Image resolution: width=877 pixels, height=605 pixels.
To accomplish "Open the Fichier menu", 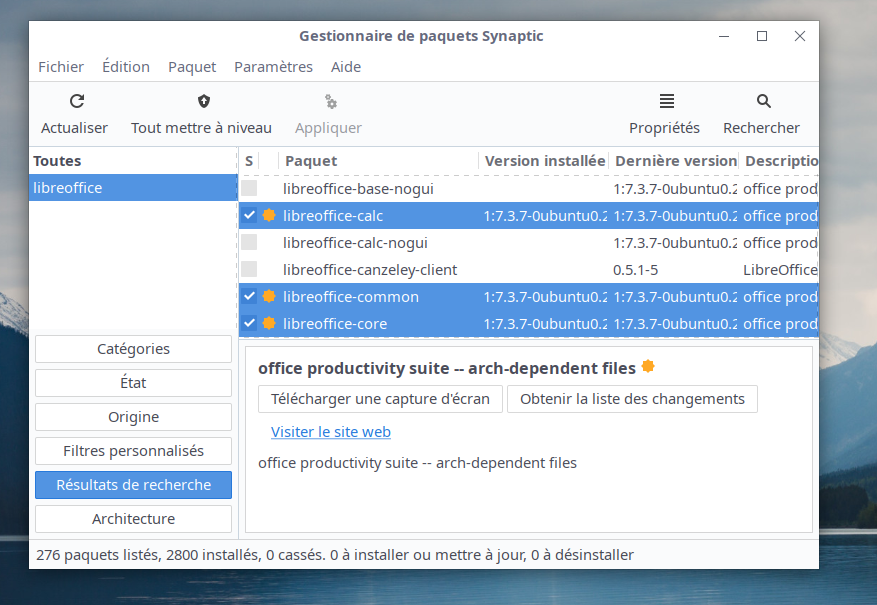I will coord(61,67).
